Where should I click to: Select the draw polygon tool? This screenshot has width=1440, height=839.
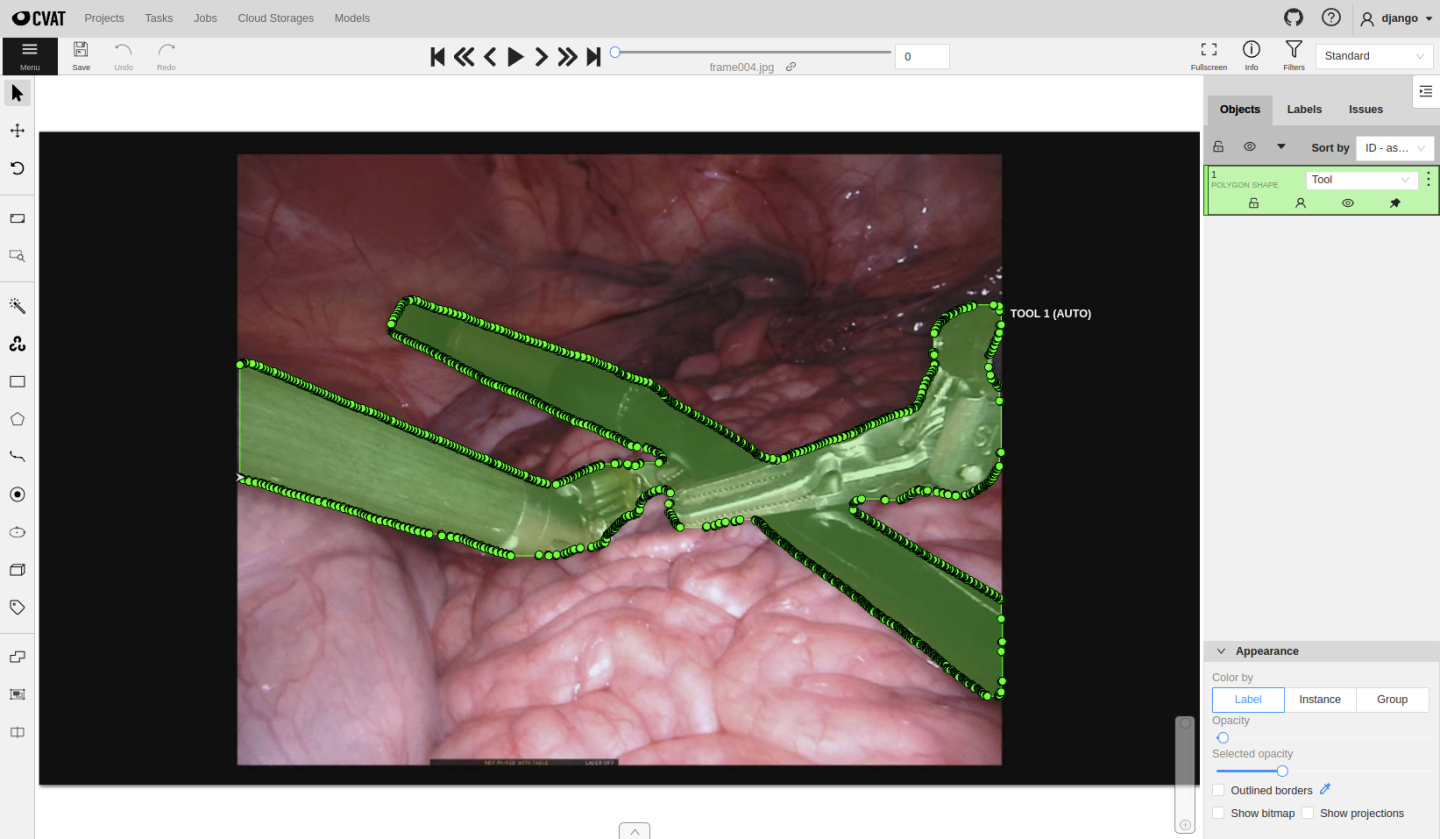(17, 419)
